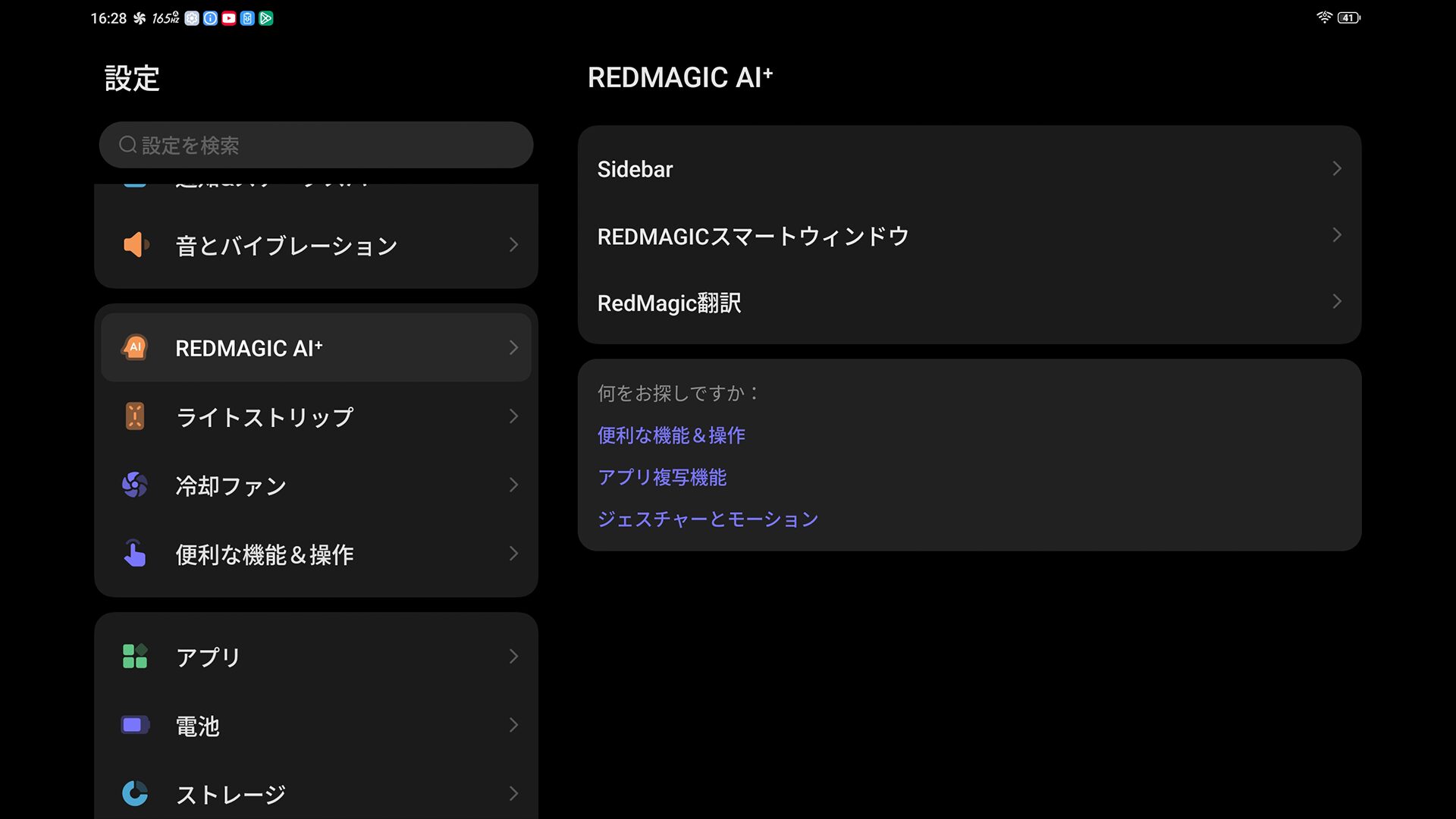Expand the Sidebar row chevron
Screen dimensions: 1456x819
click(1336, 168)
